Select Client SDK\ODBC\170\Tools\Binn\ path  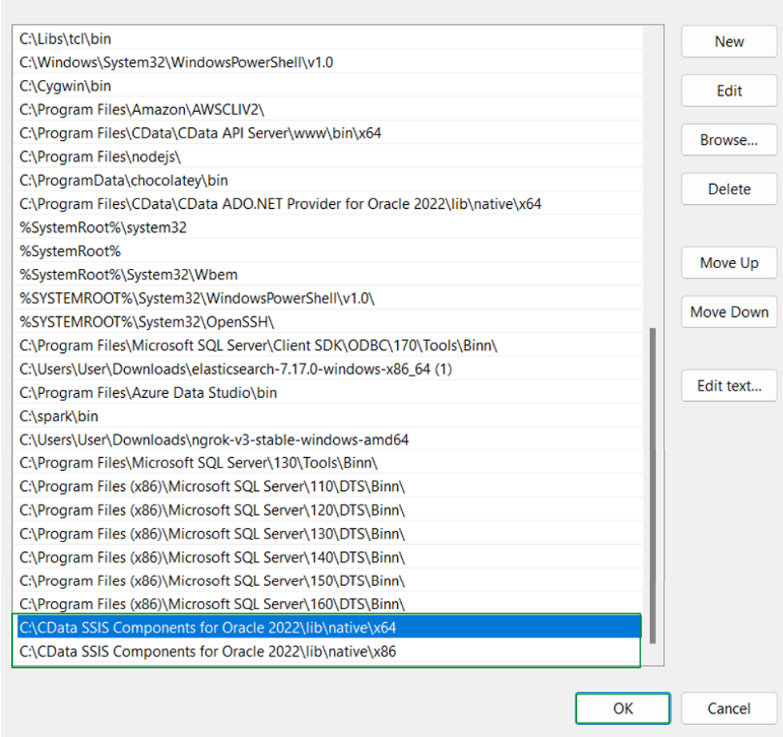click(328, 346)
